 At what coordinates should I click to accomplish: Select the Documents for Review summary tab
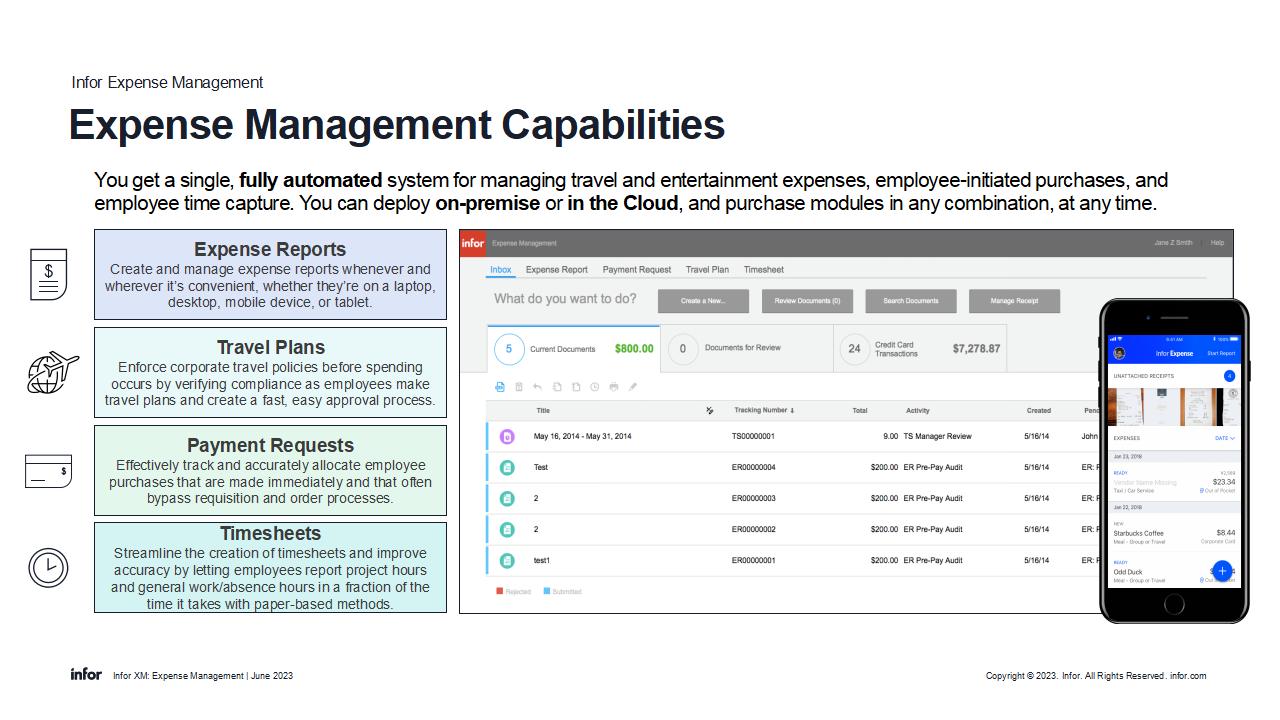coord(747,349)
